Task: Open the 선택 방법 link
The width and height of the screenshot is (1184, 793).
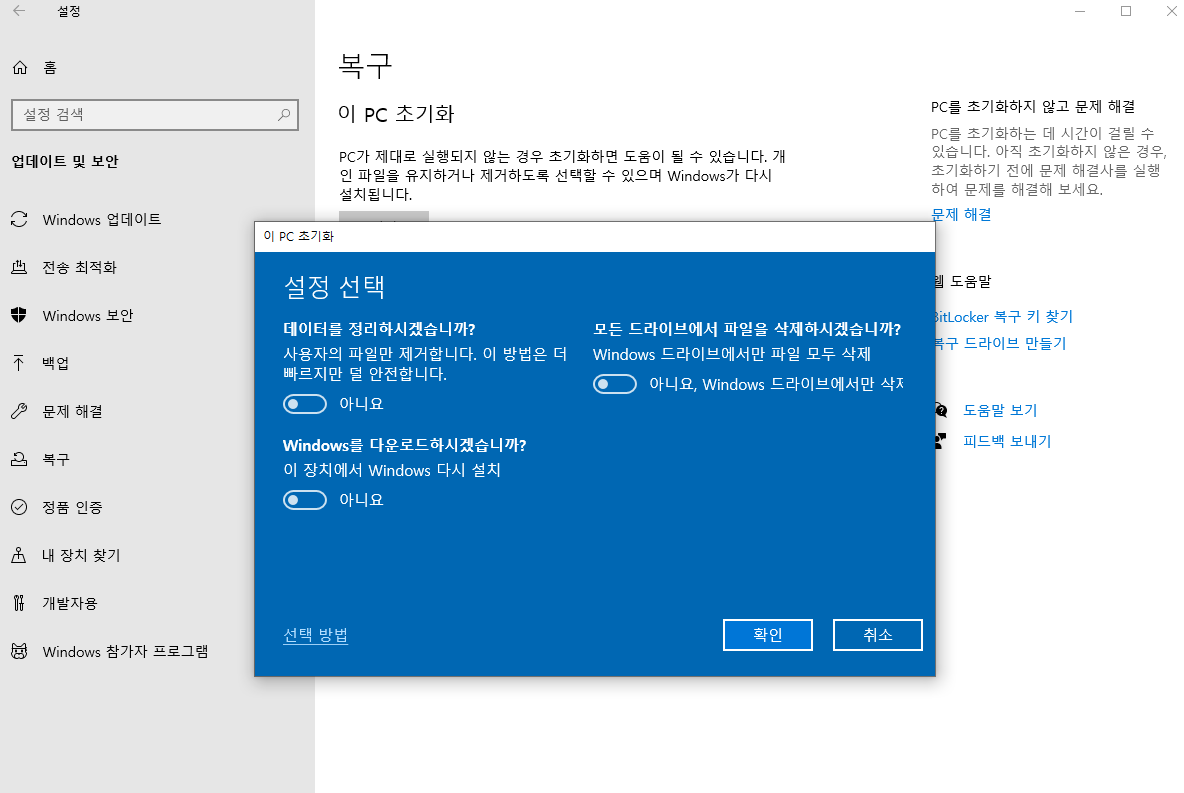Action: click(x=315, y=635)
